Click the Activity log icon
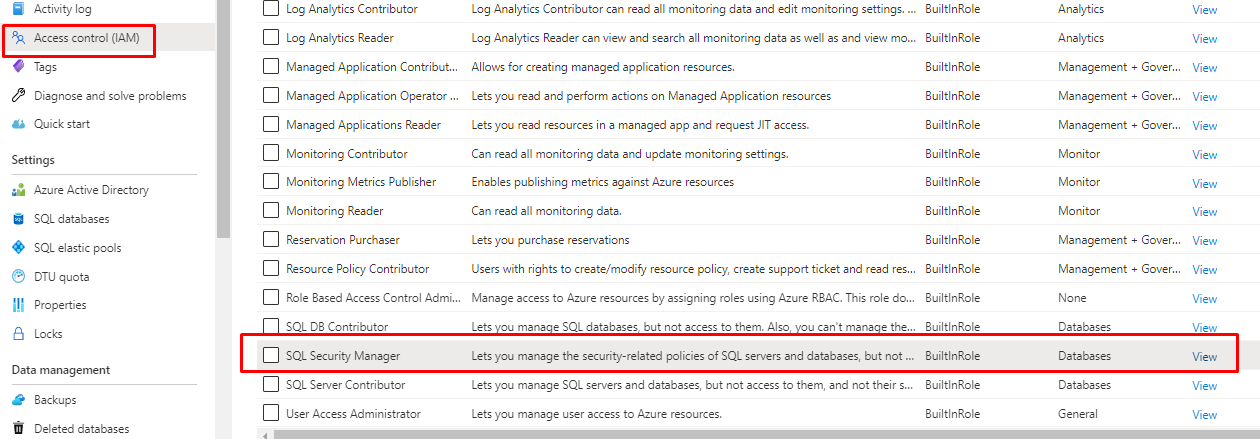 [x=18, y=9]
